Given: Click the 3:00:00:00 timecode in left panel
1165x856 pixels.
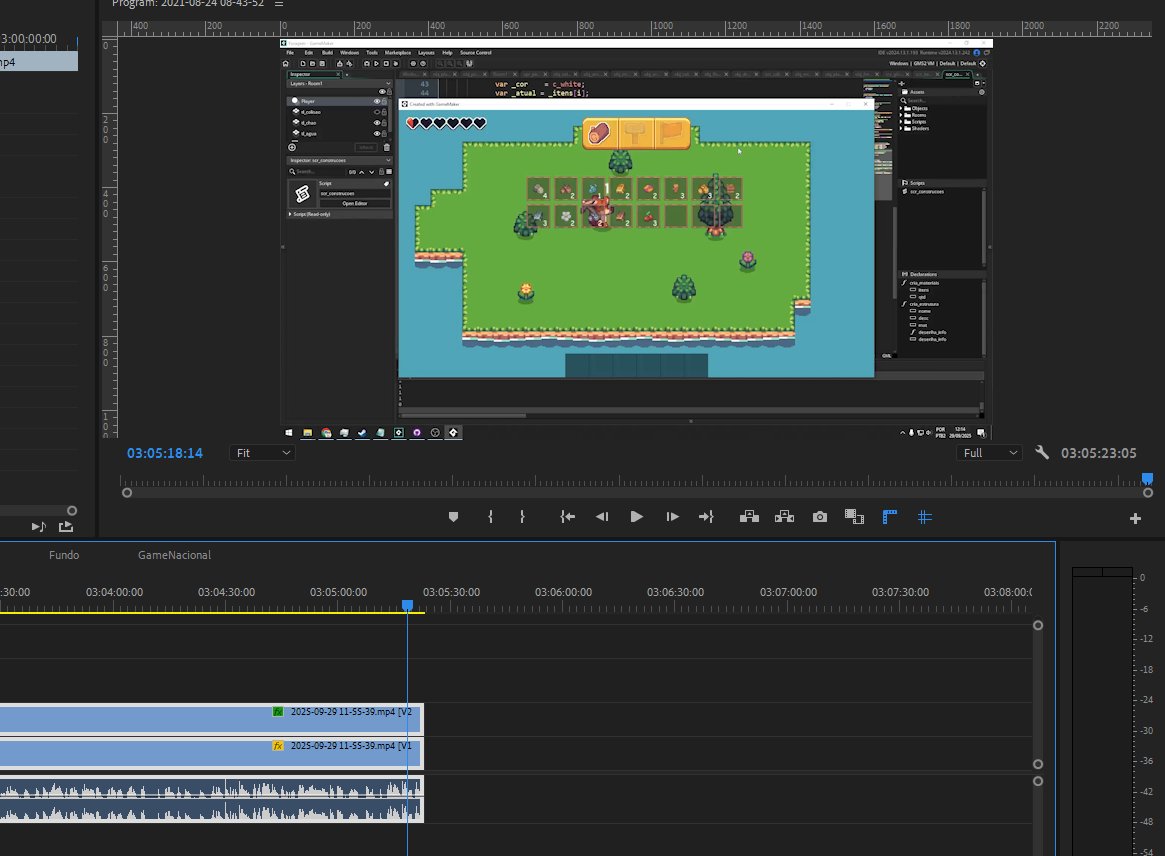Looking at the screenshot, I should [x=28, y=39].
